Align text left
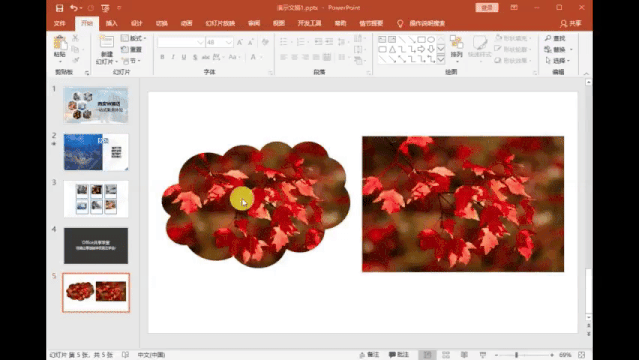Screen dimensions: 639x360 point(284,57)
